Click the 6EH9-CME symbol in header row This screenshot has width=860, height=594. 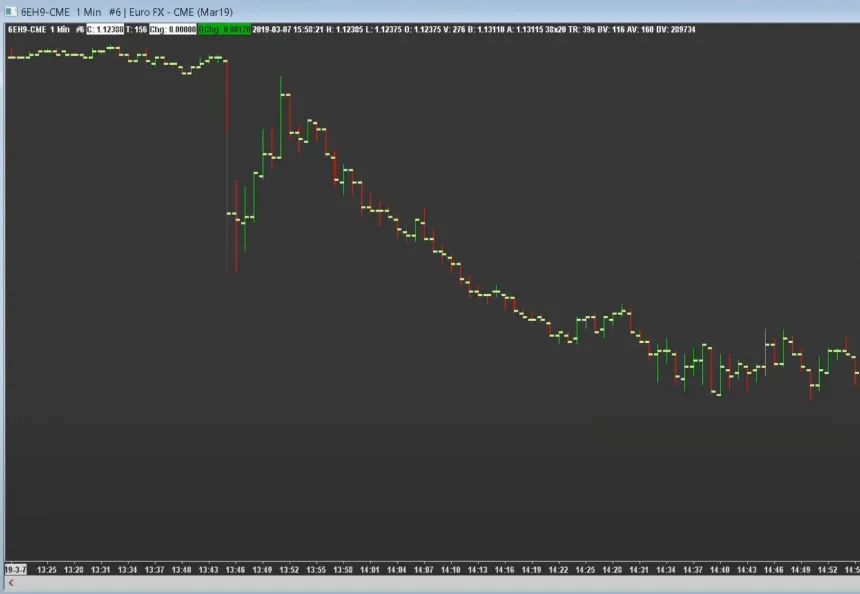click(25, 30)
